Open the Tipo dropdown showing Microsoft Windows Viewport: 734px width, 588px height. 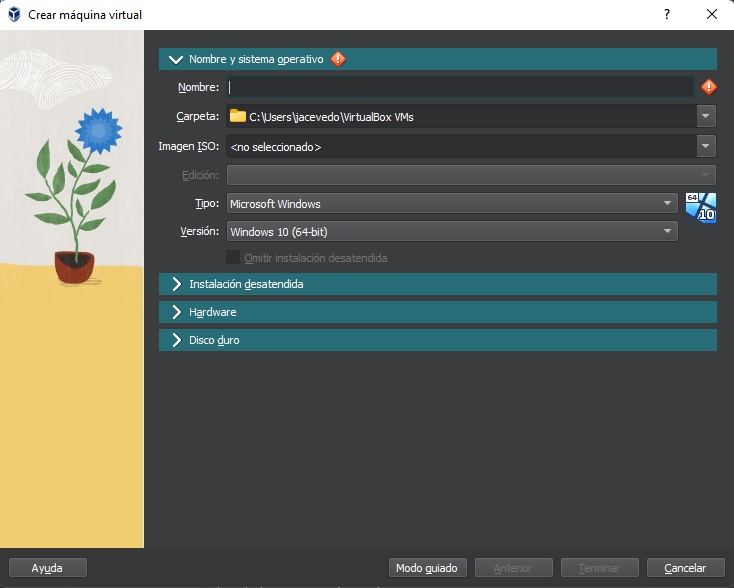[452, 204]
